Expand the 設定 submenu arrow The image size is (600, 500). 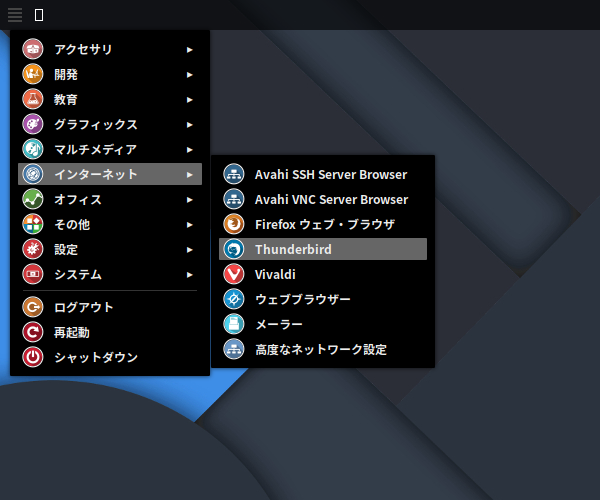coord(189,250)
